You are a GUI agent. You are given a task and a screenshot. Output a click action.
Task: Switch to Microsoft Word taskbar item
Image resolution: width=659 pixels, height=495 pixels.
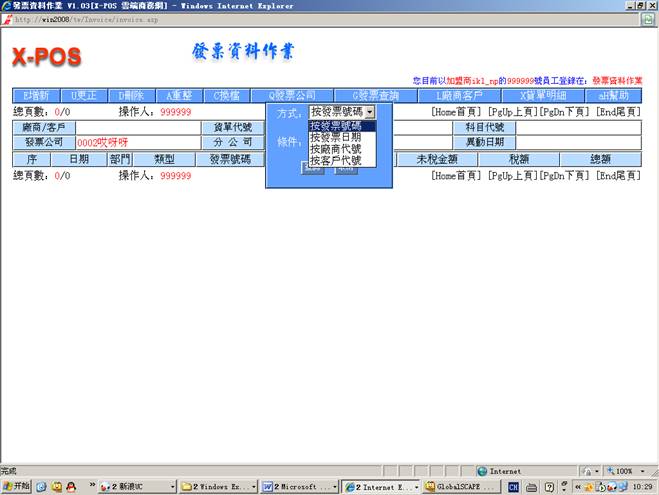coord(298,486)
